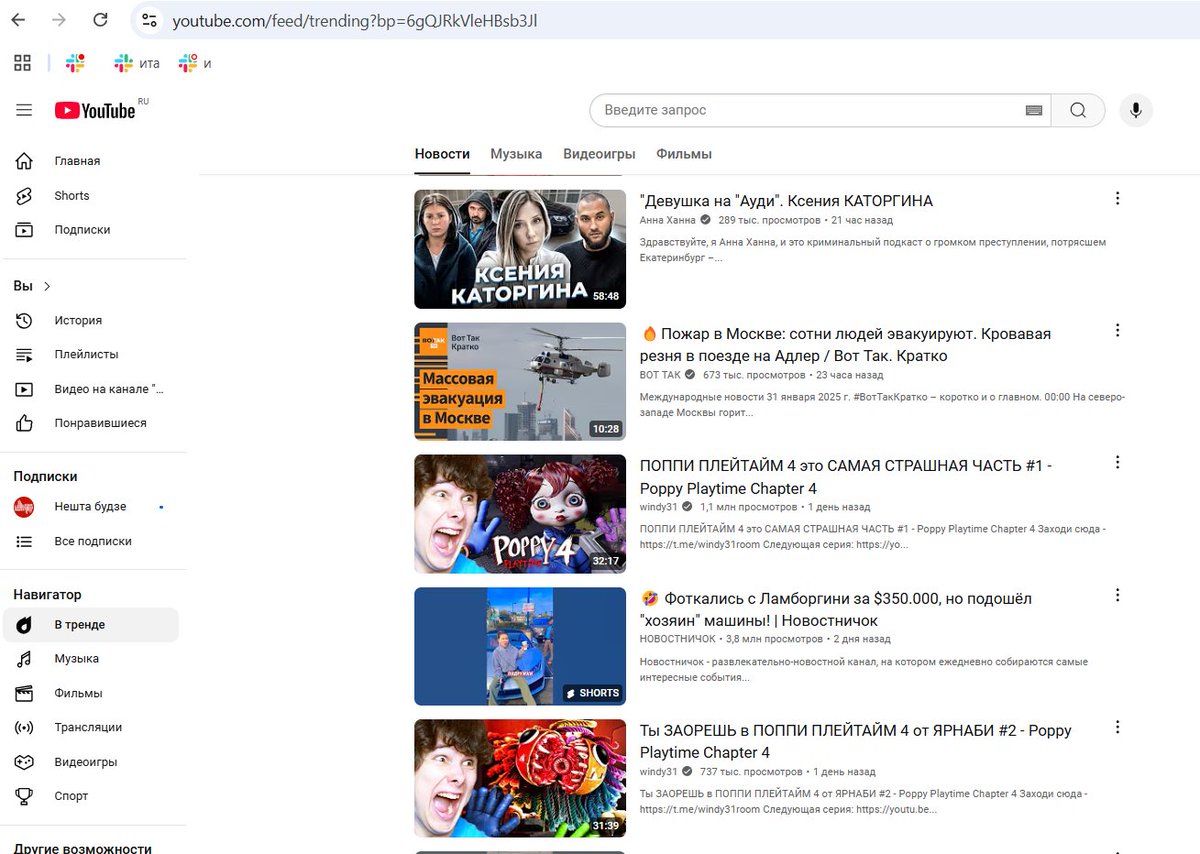Play the Ксения Каторгина thumbnail
Viewport: 1200px width, 854px height.
tap(520, 249)
